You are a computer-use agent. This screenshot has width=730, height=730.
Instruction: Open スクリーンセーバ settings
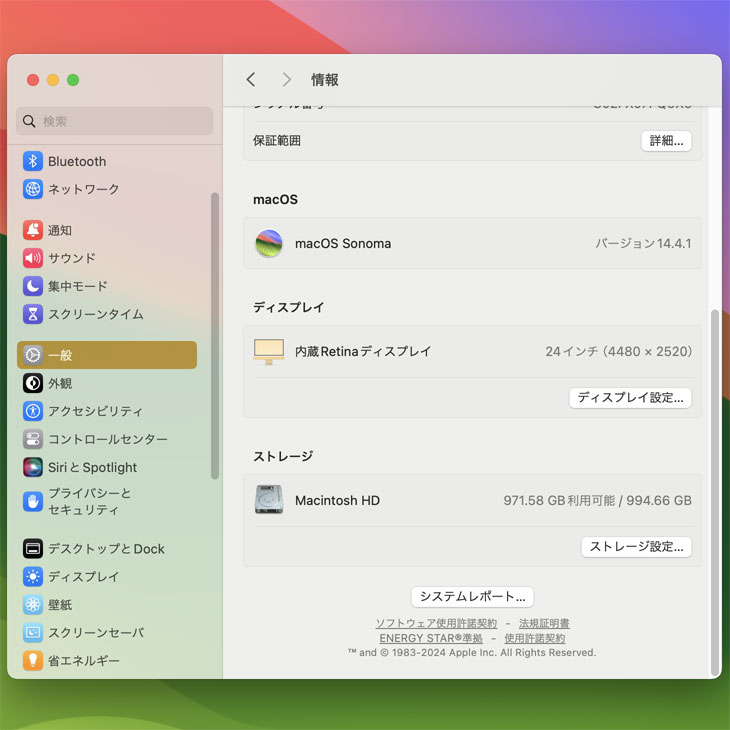(x=107, y=632)
